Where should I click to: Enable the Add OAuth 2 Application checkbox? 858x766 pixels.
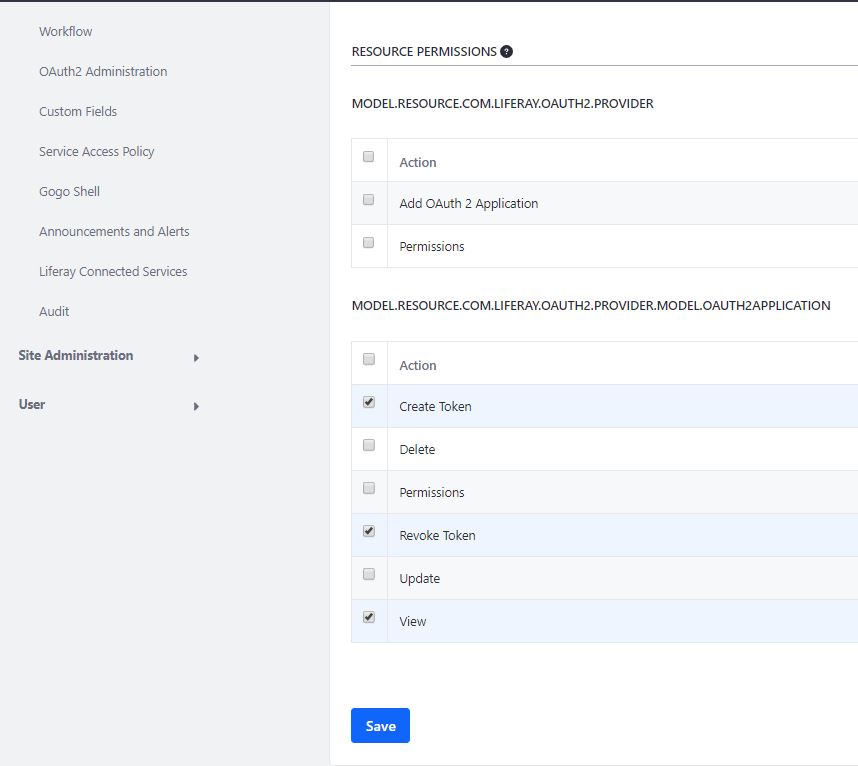pyautogui.click(x=368, y=200)
